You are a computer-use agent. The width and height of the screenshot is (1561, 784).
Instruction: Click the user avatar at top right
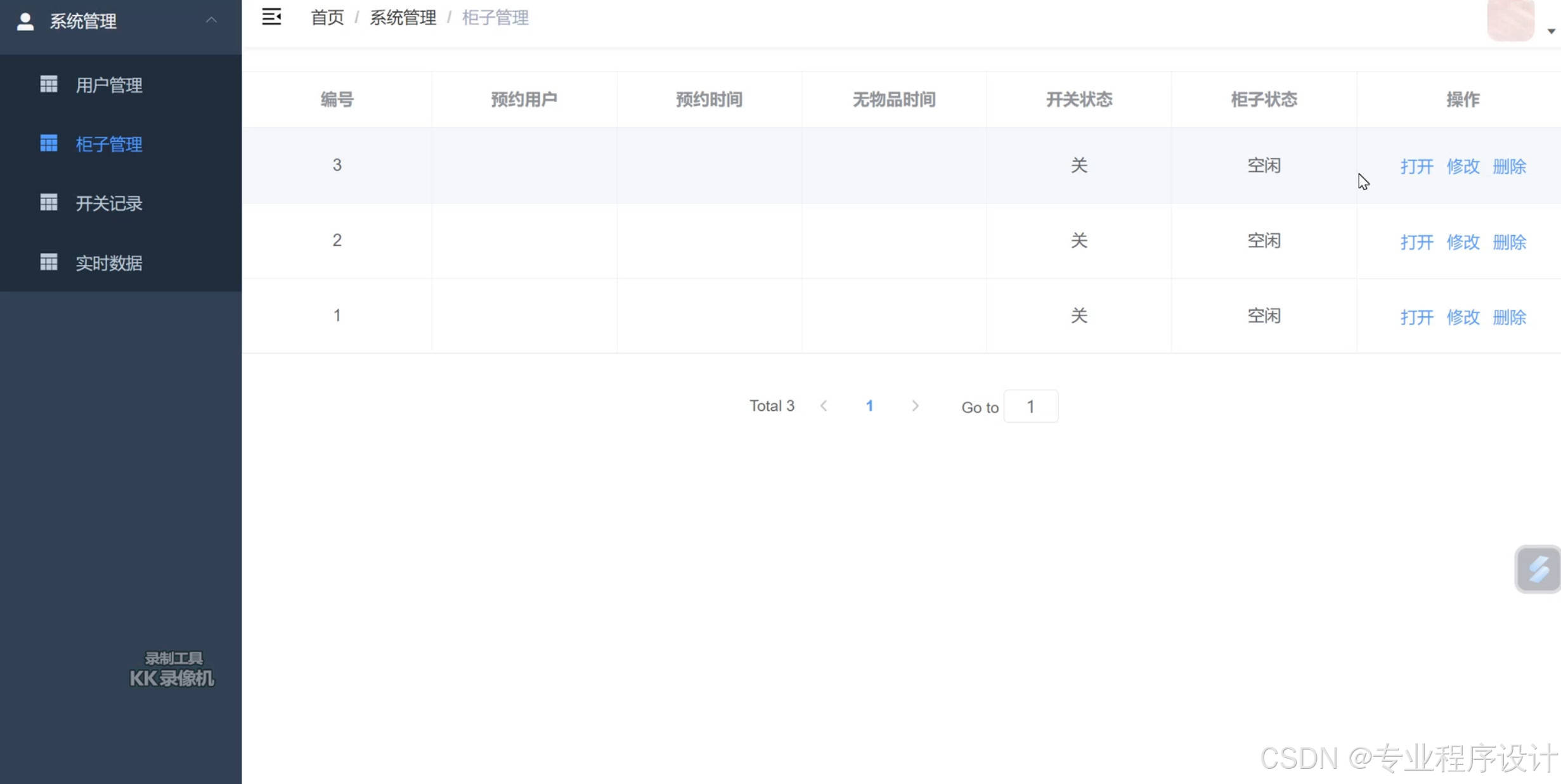coord(1510,19)
